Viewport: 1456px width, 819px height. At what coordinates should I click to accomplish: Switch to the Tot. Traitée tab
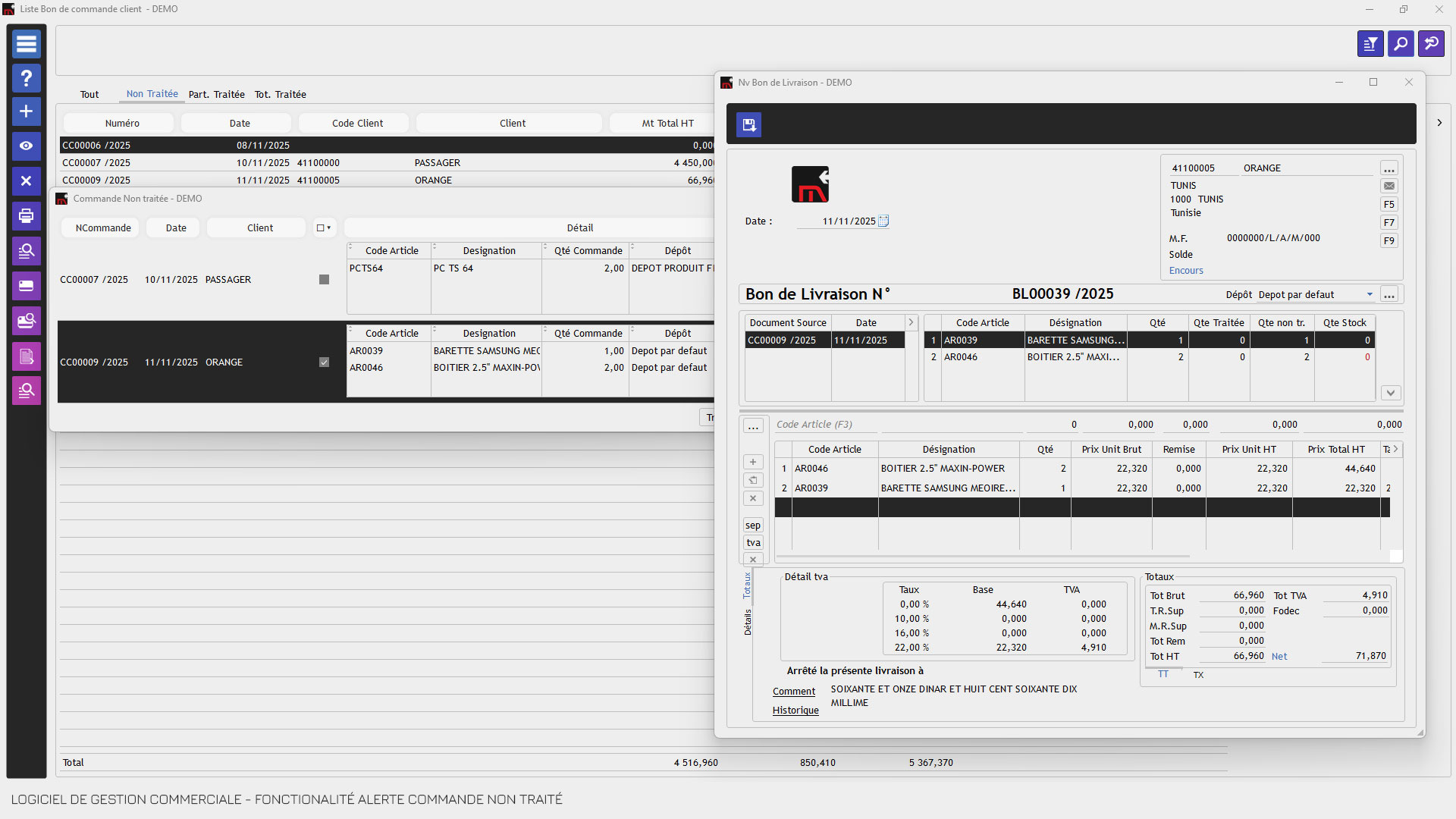click(281, 95)
